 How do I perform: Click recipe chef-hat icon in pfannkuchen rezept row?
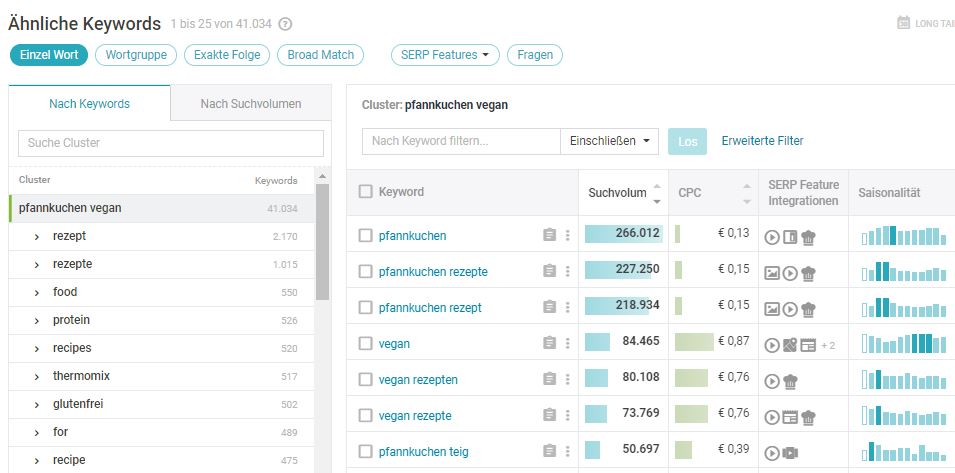pyautogui.click(x=808, y=309)
